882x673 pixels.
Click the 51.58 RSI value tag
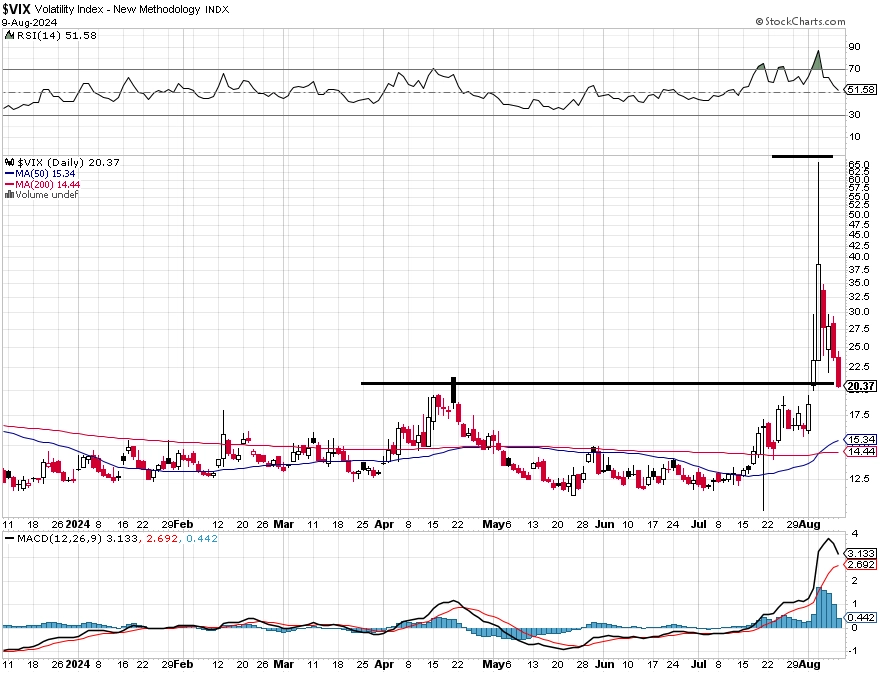(861, 89)
